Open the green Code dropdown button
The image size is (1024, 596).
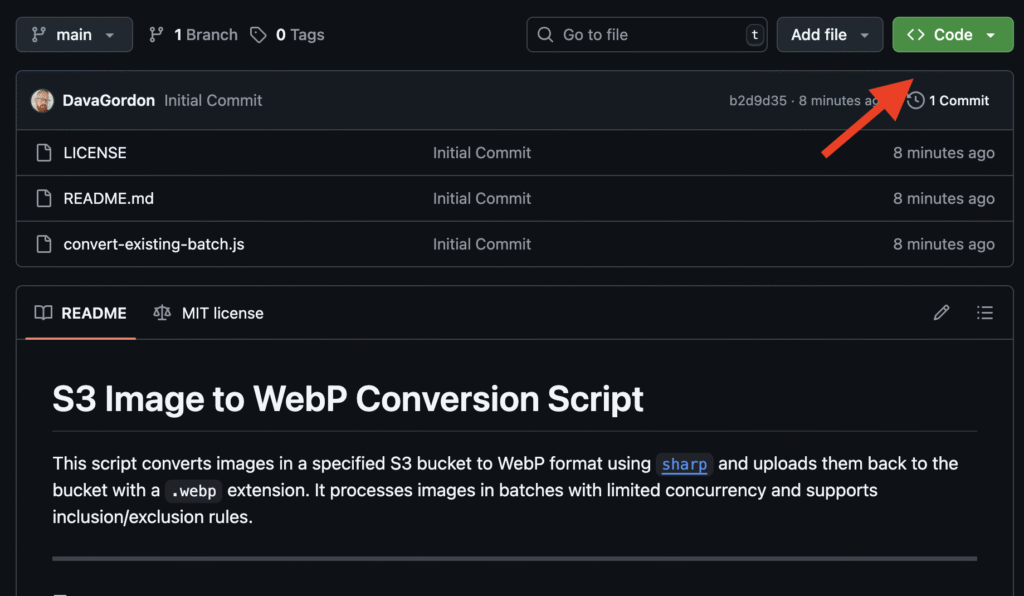(x=953, y=35)
